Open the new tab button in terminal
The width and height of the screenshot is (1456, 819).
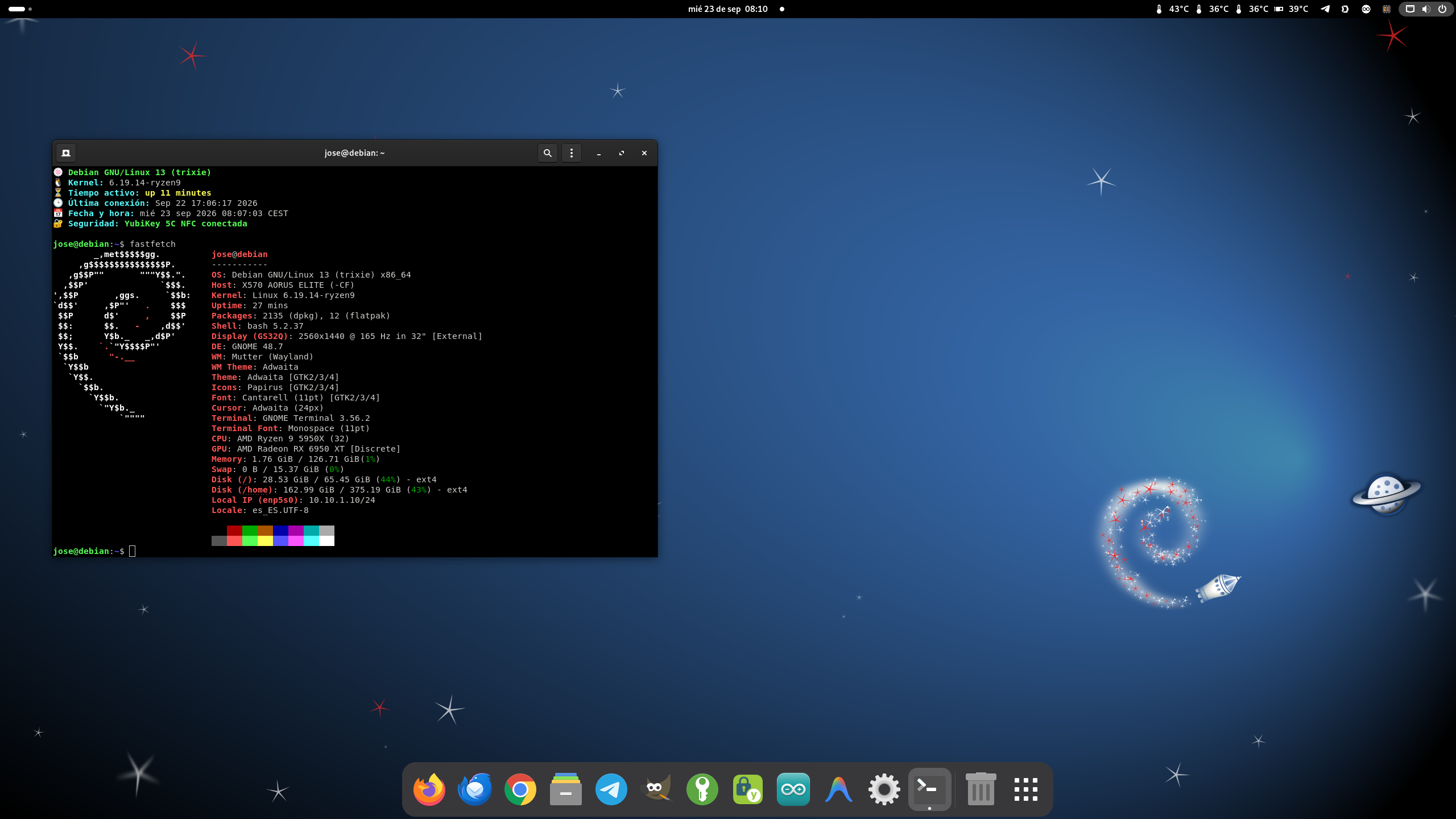pyautogui.click(x=66, y=153)
